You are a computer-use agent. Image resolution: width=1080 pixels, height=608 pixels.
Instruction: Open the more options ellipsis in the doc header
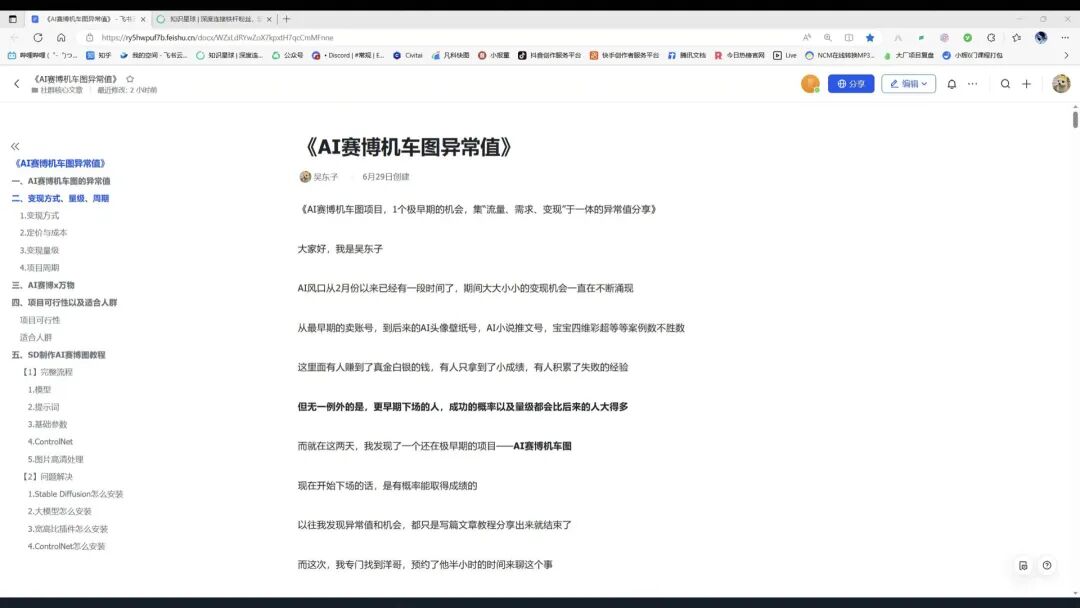click(973, 84)
